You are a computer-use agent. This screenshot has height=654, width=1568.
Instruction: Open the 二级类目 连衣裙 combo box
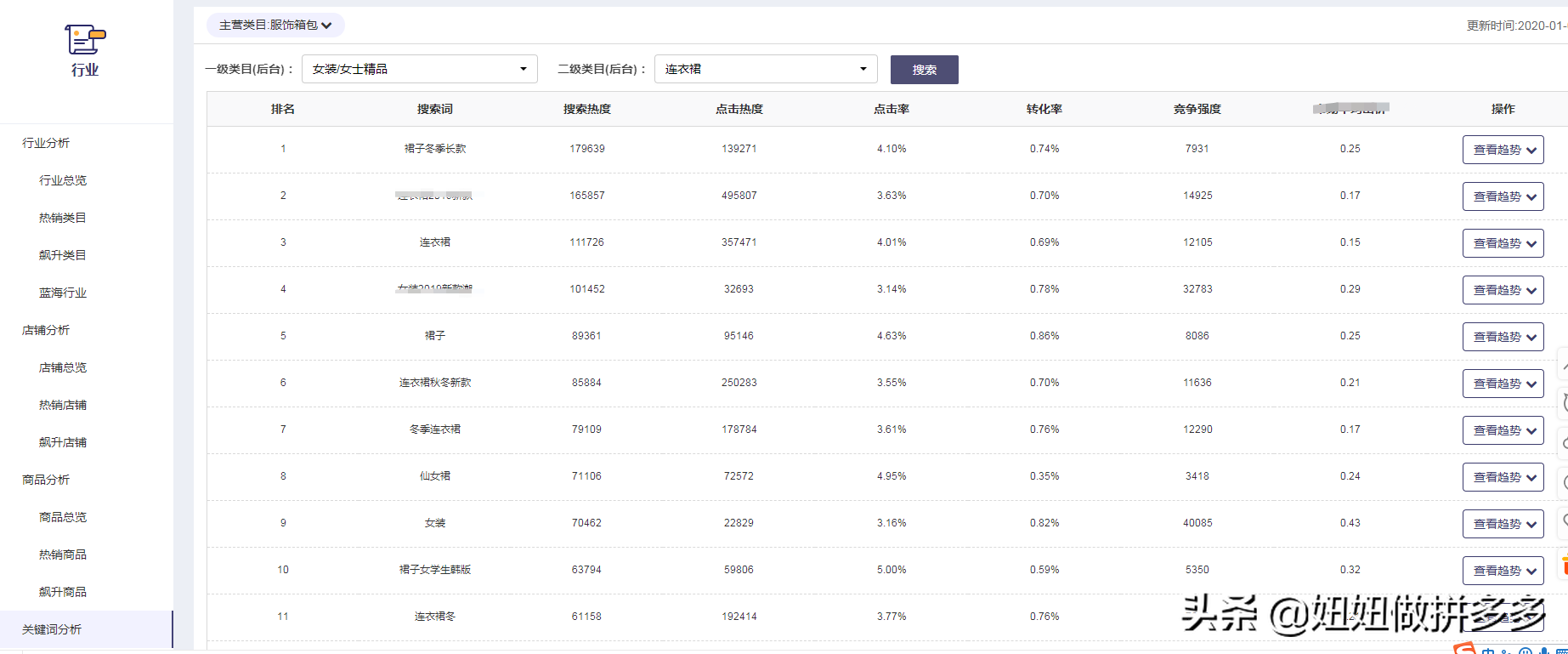766,69
